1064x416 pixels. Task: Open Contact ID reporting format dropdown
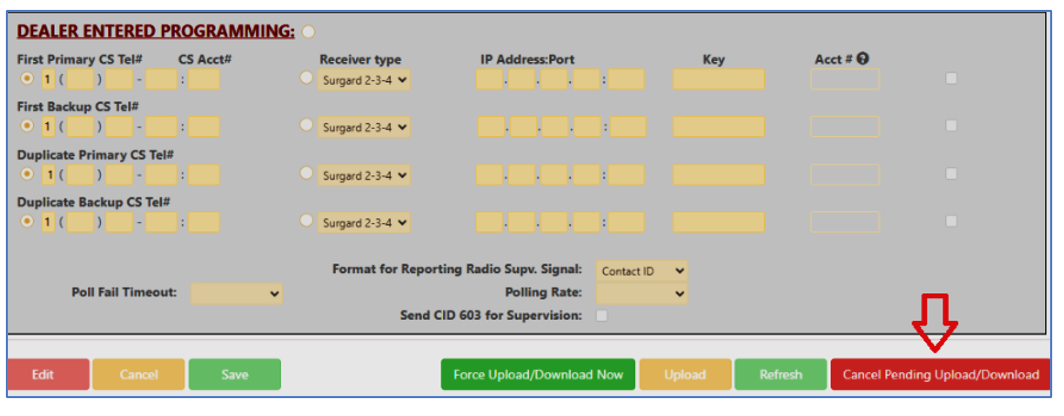pos(642,271)
